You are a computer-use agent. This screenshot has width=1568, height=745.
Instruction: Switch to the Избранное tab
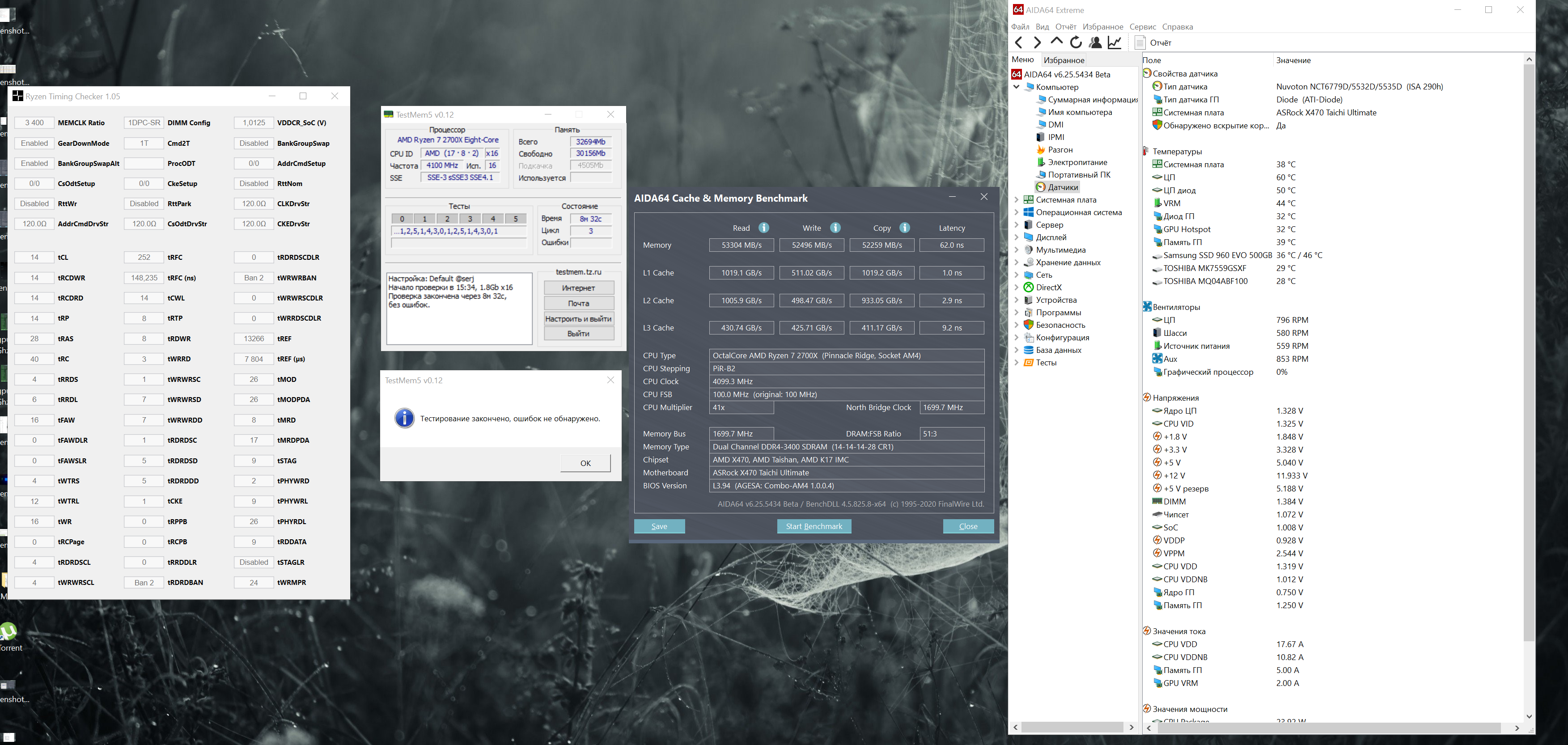(1064, 60)
